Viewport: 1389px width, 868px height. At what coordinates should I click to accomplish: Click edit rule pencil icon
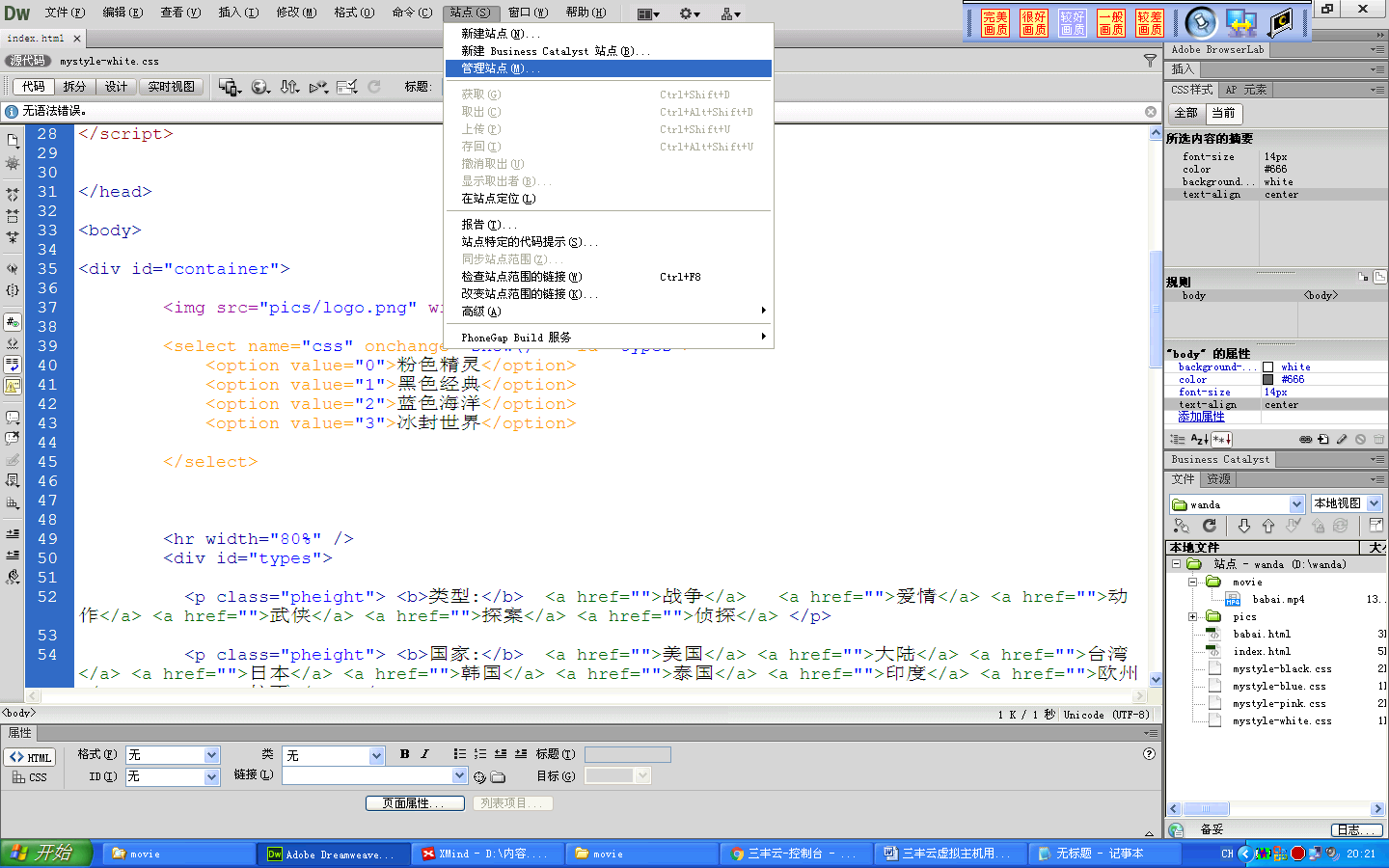click(x=1342, y=439)
